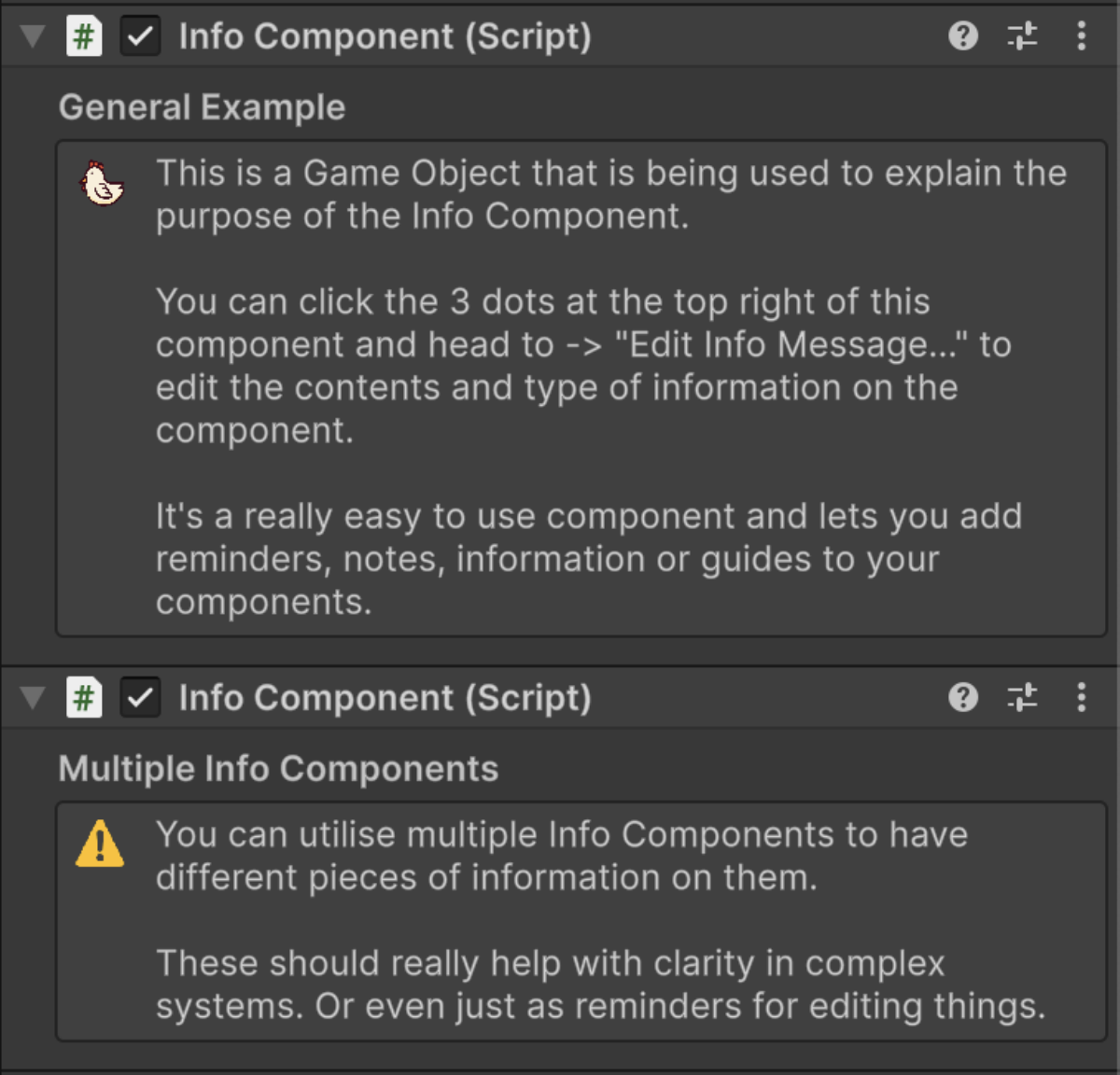Click the "Multiple Info Components" heading
The height and width of the screenshot is (1075, 1120).
click(278, 769)
